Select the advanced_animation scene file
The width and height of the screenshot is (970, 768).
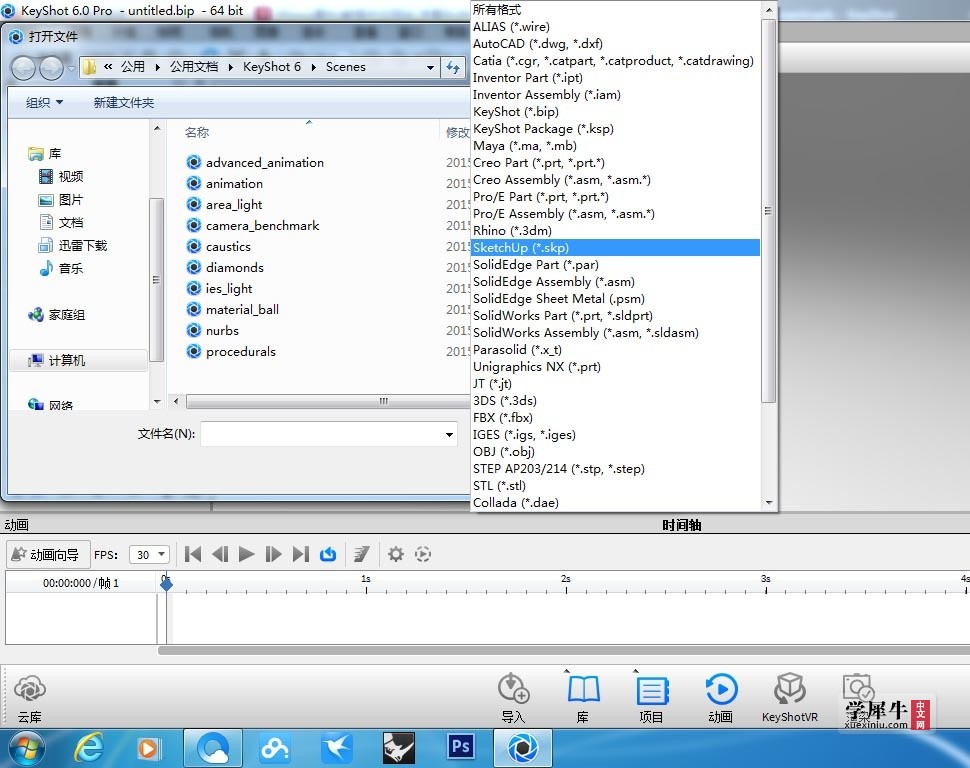pos(255,162)
